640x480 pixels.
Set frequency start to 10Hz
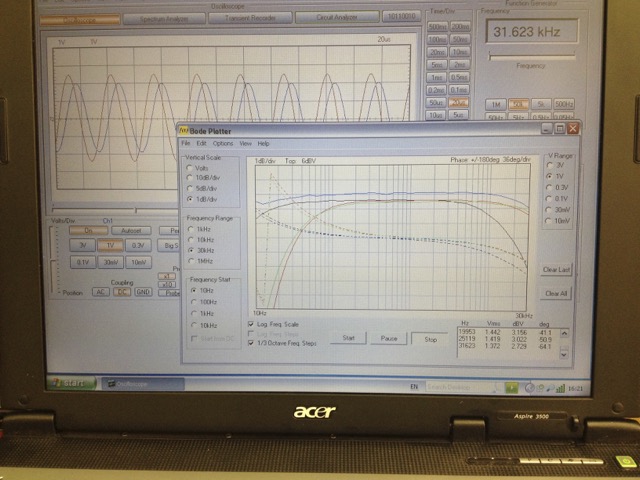tap(202, 291)
